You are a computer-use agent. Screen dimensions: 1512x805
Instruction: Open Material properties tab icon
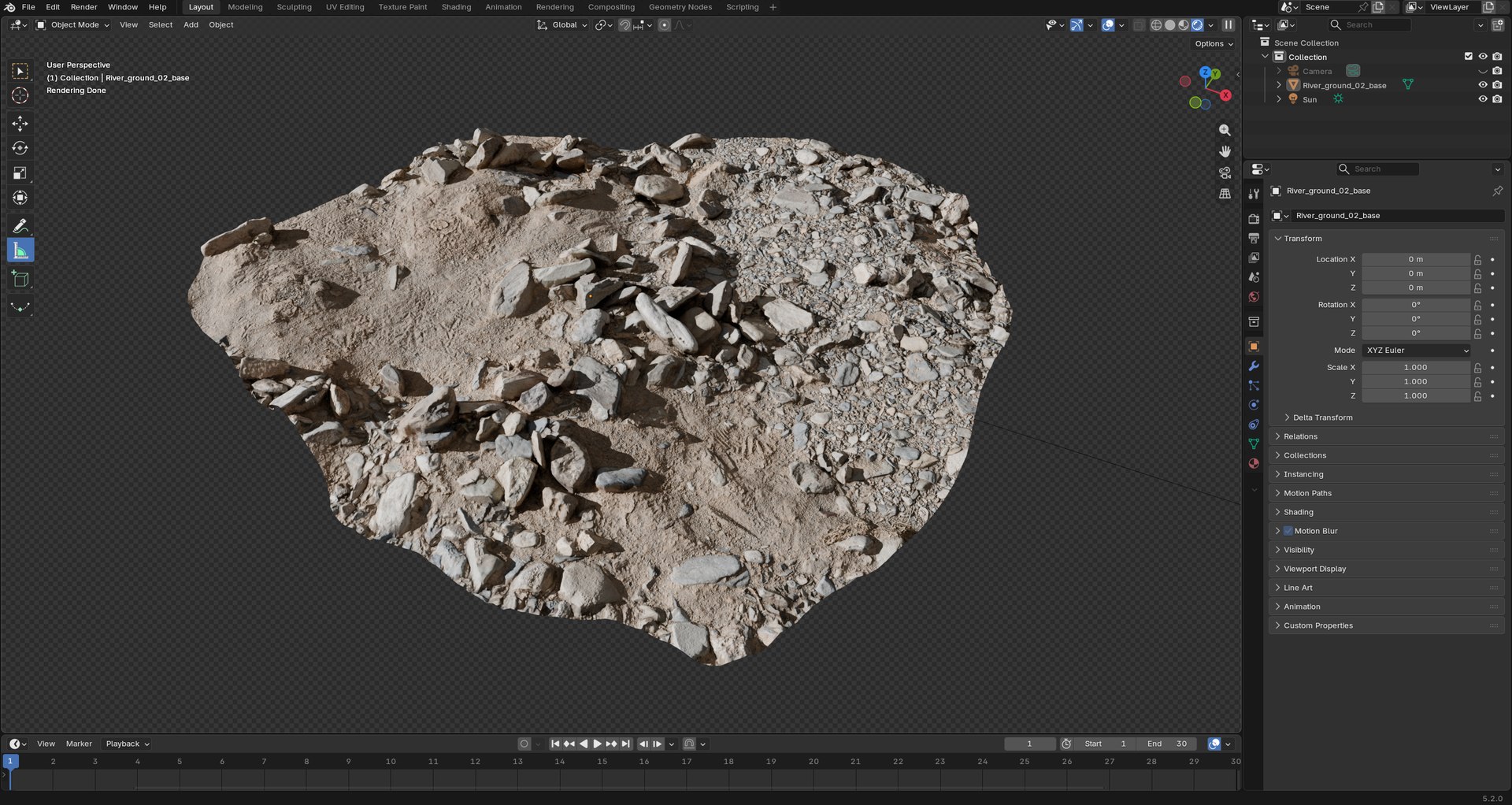pos(1254,463)
